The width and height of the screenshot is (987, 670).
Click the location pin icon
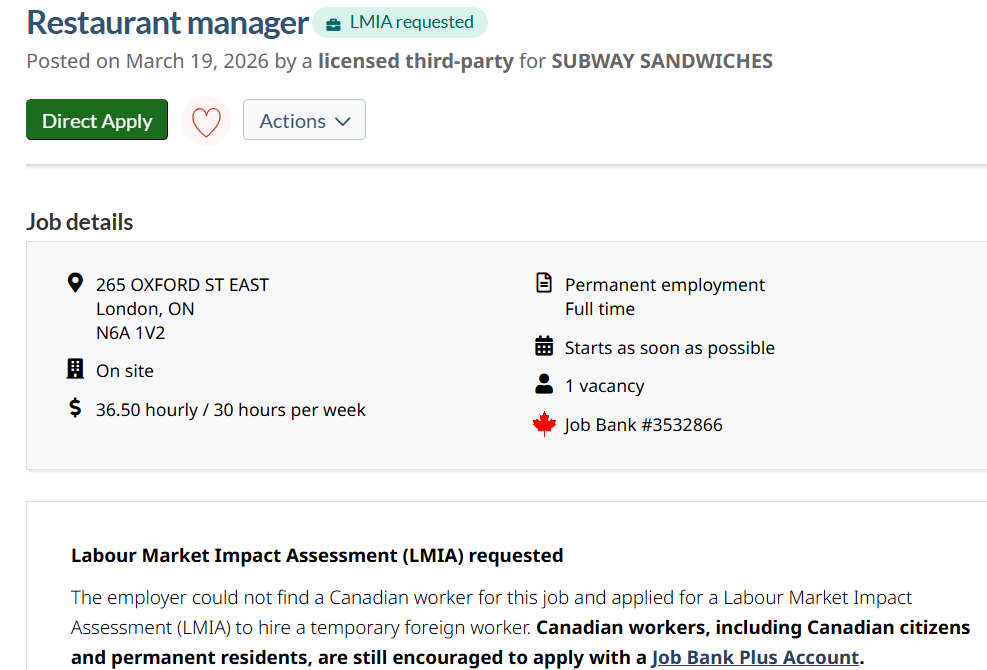click(75, 283)
